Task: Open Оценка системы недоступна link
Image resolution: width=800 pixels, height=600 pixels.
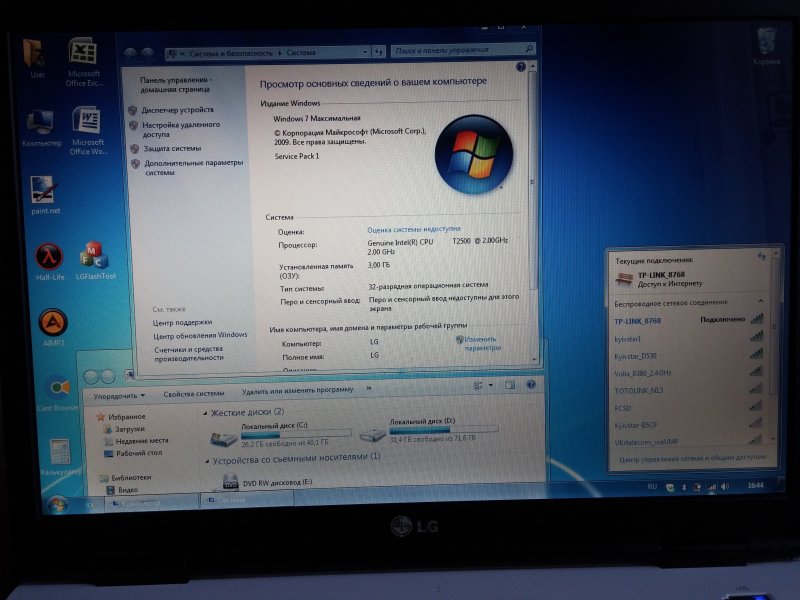Action: point(413,229)
